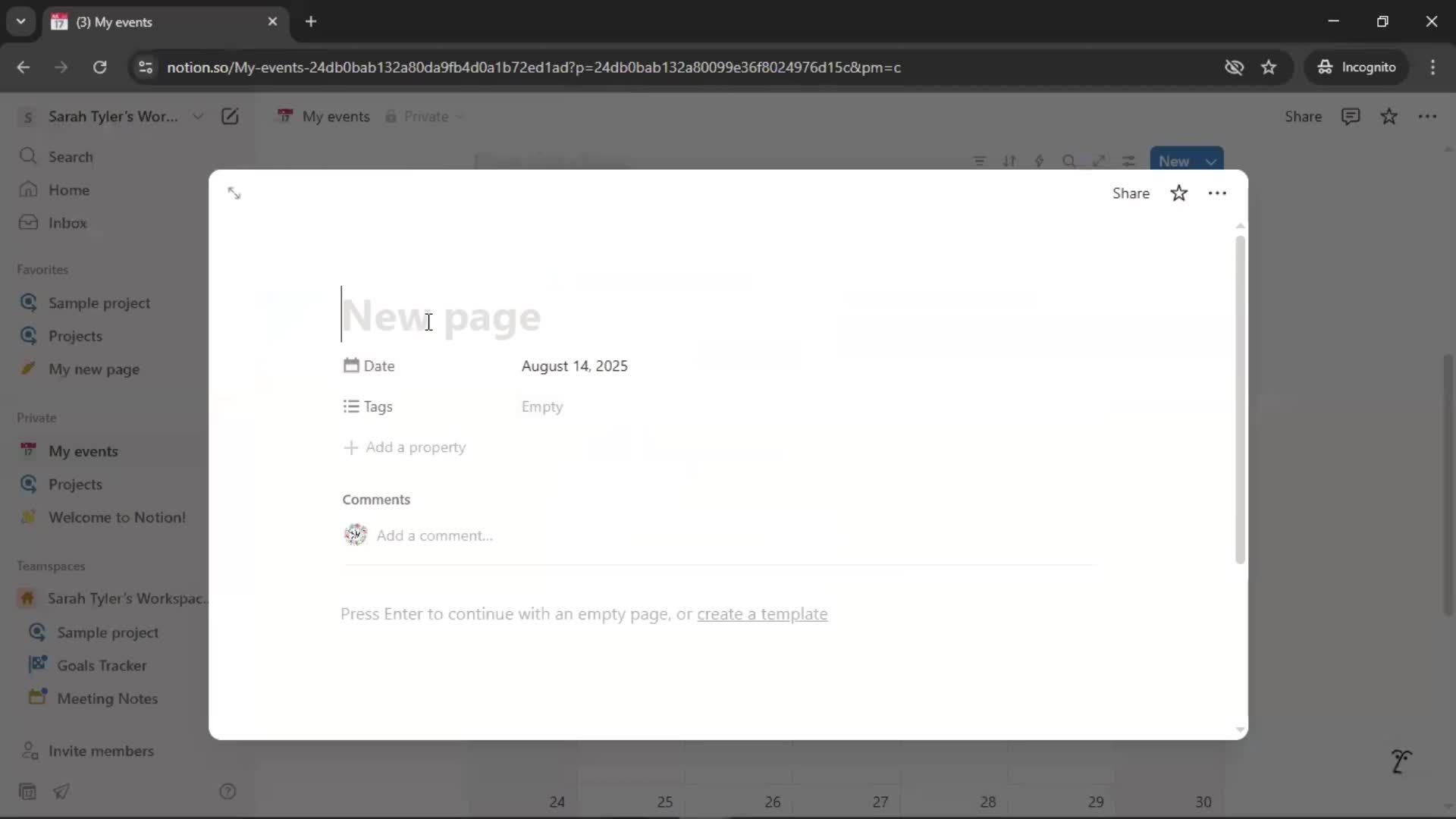Click database view settings icon
1456x819 pixels.
1128,162
